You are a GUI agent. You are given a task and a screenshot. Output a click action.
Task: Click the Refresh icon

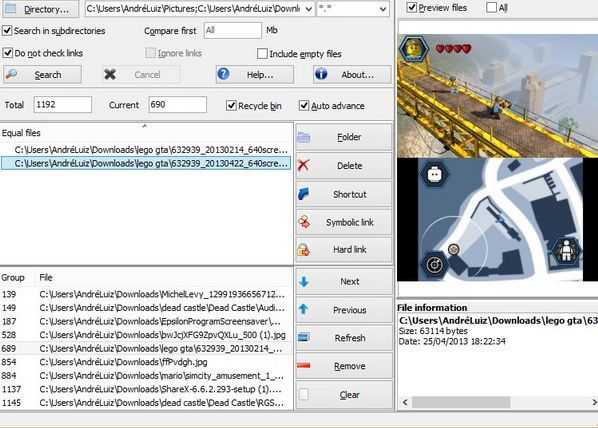tap(304, 337)
